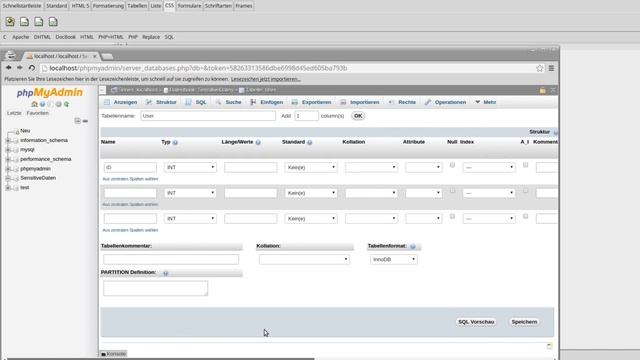The width and height of the screenshot is (640, 360).
Task: Click the SQL Vorschau button
Action: click(476, 322)
